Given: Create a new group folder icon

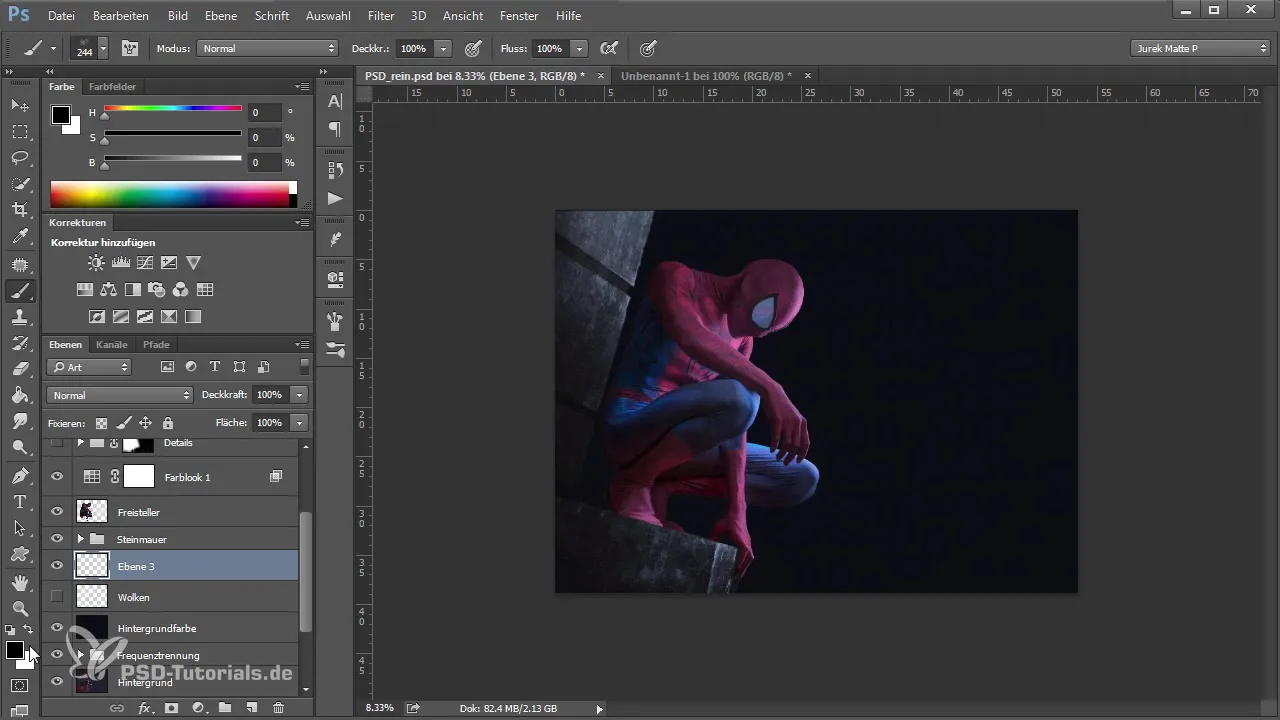Looking at the screenshot, I should (x=225, y=708).
